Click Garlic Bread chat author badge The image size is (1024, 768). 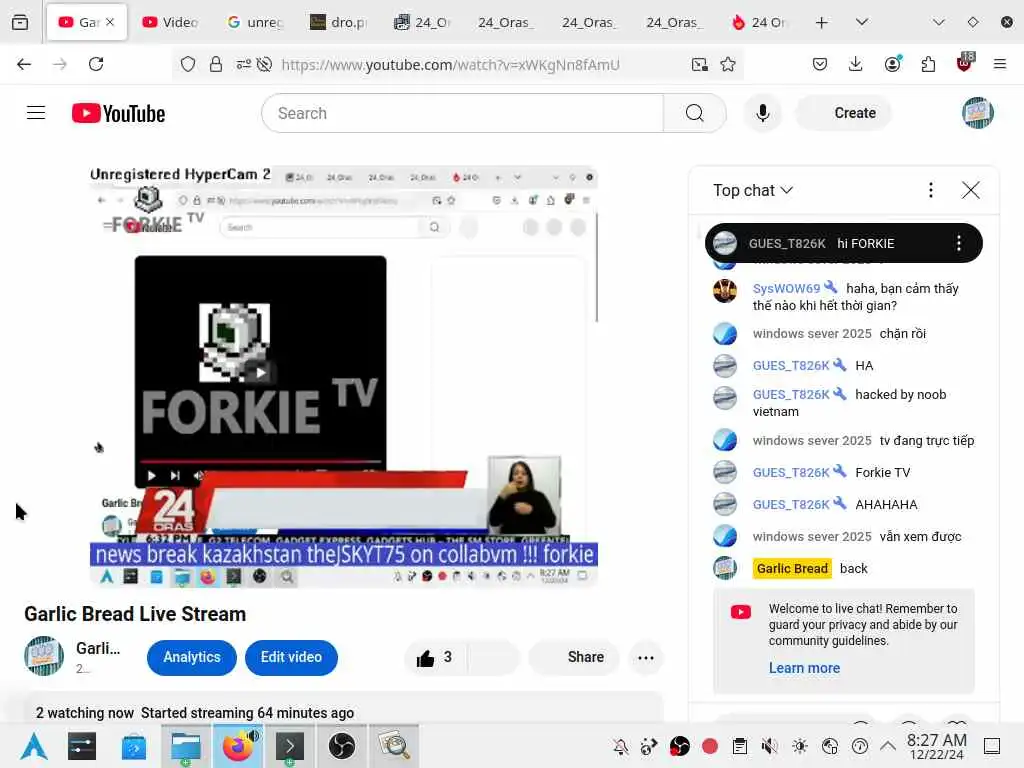click(792, 569)
